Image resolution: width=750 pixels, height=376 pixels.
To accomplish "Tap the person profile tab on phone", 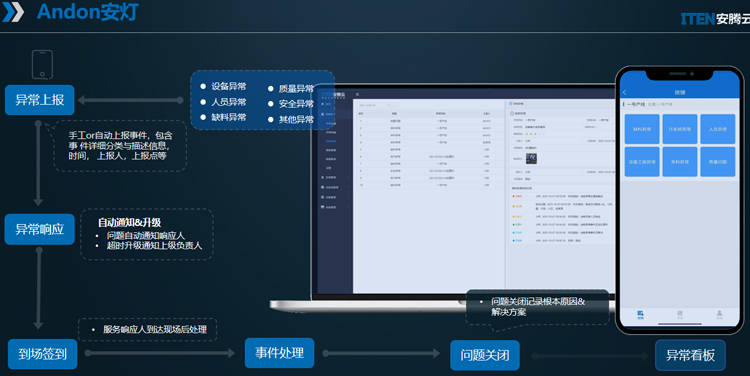I will tap(719, 314).
